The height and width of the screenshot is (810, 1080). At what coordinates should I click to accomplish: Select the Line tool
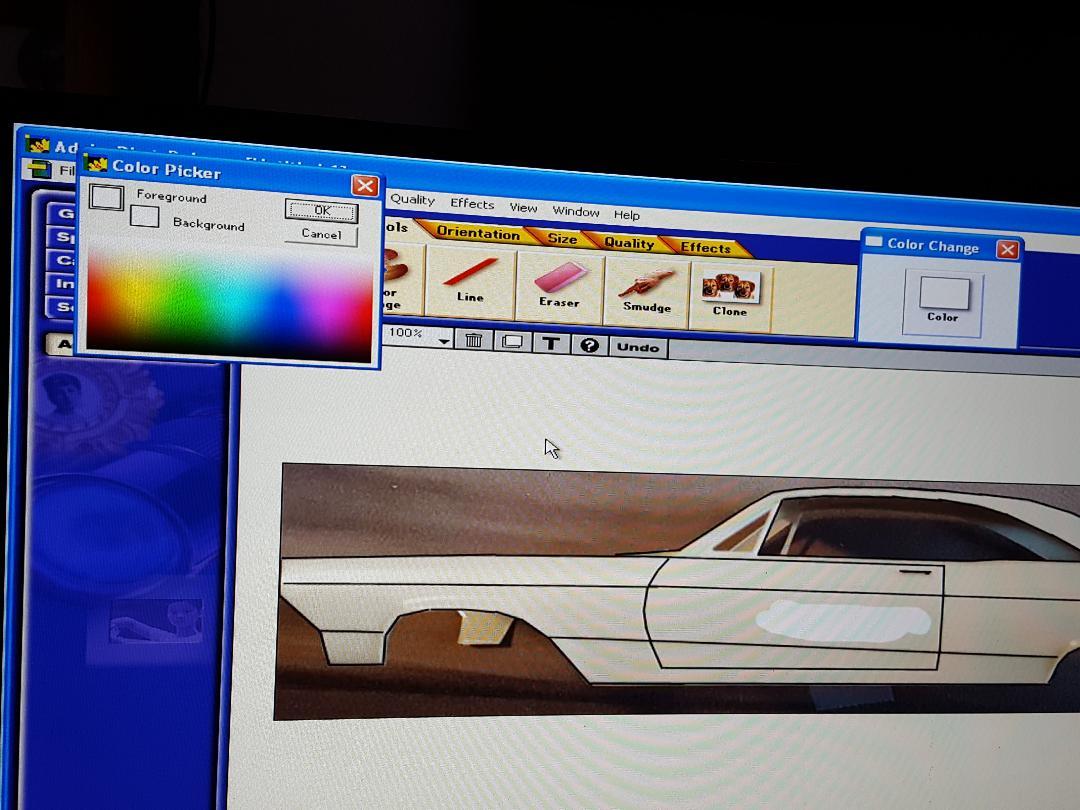470,280
